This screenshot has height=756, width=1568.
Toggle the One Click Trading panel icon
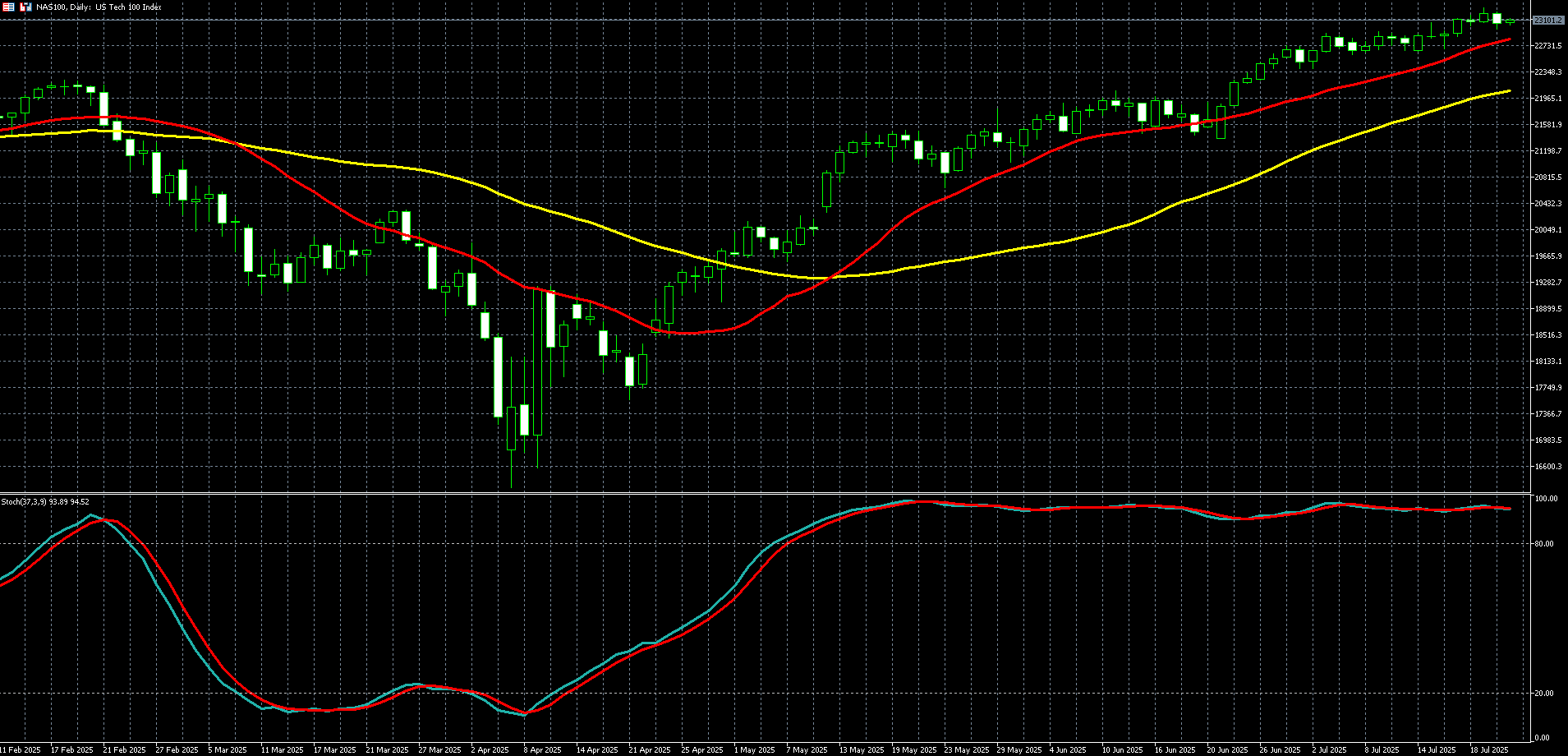(25, 7)
